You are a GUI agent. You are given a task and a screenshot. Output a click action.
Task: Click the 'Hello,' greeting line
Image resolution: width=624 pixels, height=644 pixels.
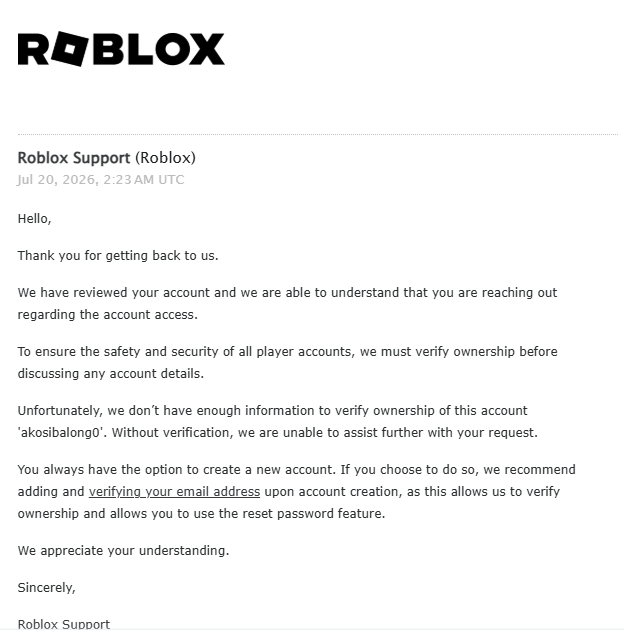pyautogui.click(x=35, y=218)
